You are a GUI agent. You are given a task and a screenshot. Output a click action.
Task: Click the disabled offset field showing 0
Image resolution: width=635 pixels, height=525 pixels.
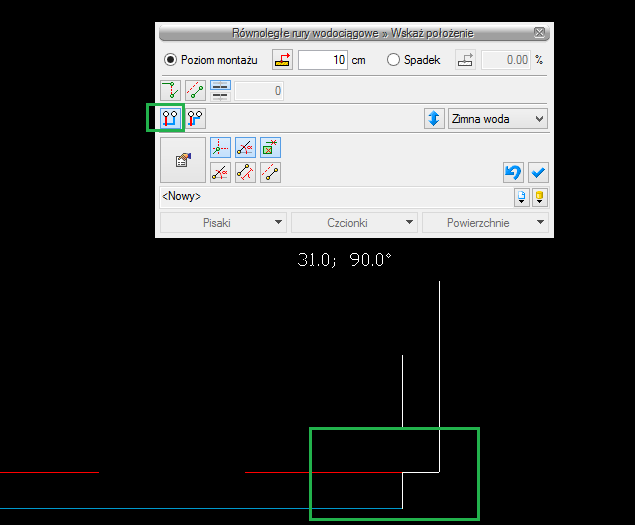click(259, 91)
